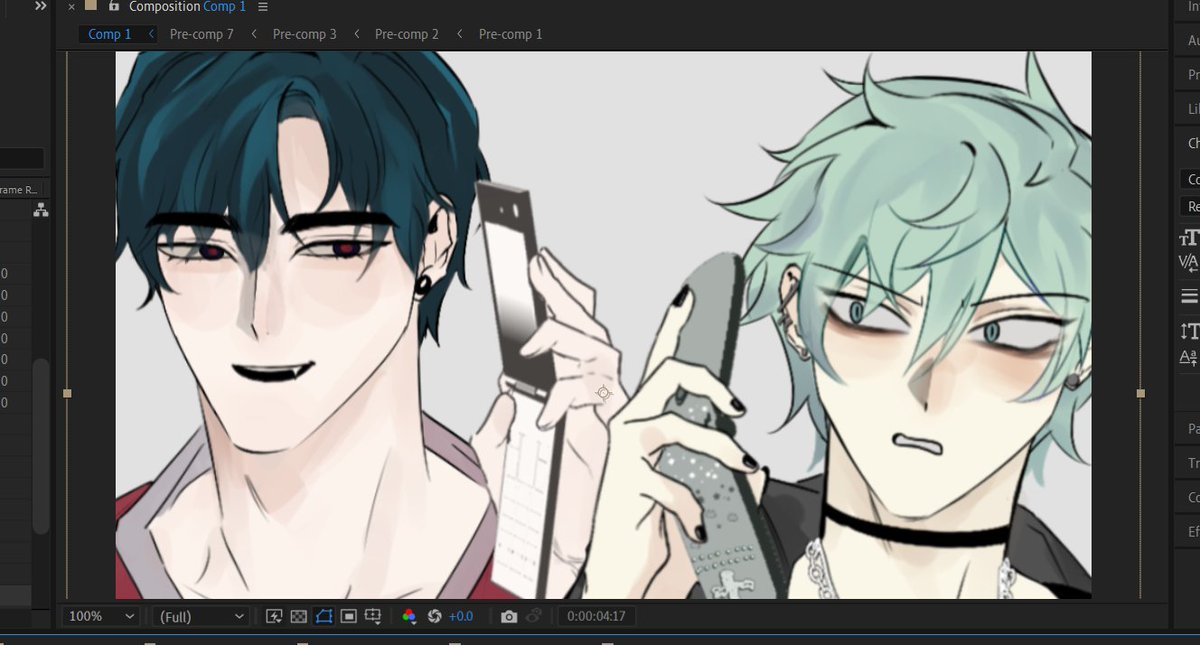
Task: Set font size icon in Character panel
Action: point(1190,238)
